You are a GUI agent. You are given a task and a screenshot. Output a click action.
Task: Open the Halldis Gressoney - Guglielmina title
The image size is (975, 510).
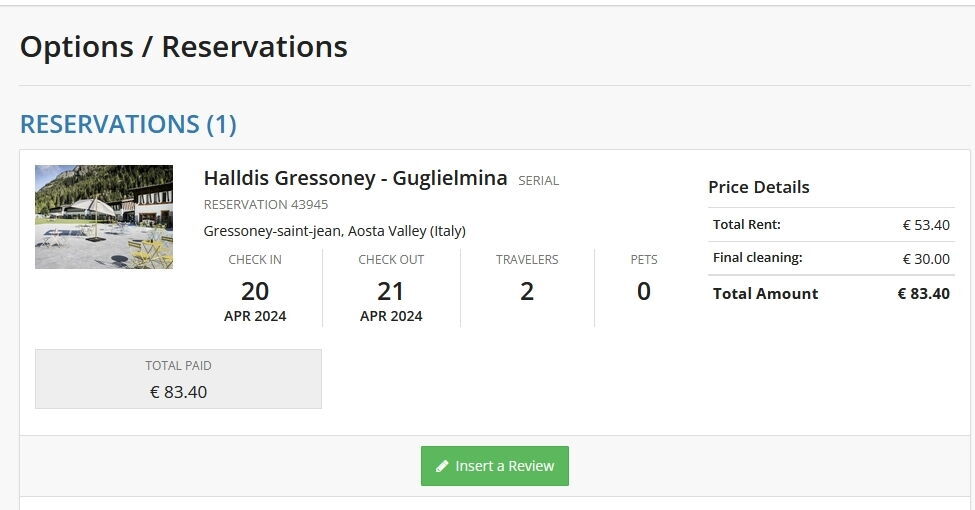click(x=355, y=179)
